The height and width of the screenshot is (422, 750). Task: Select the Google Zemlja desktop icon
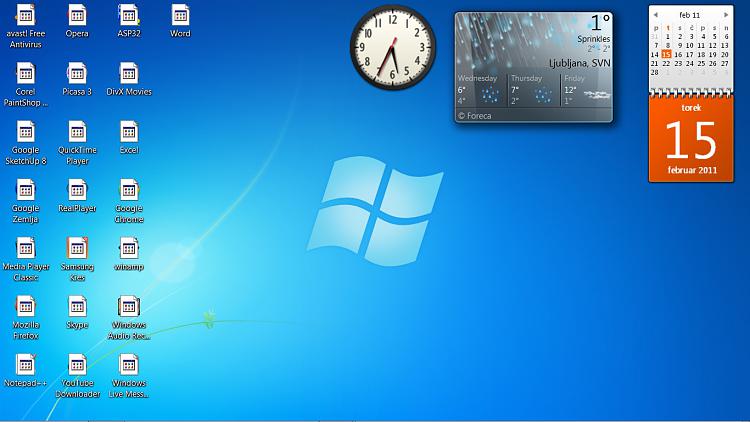(x=25, y=201)
